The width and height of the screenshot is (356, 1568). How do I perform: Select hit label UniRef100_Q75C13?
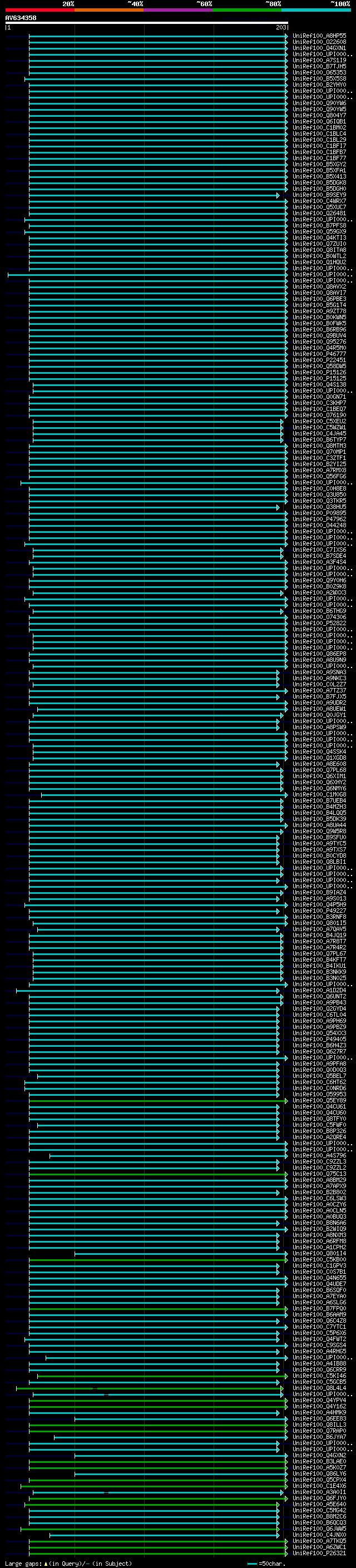[x=319, y=1174]
